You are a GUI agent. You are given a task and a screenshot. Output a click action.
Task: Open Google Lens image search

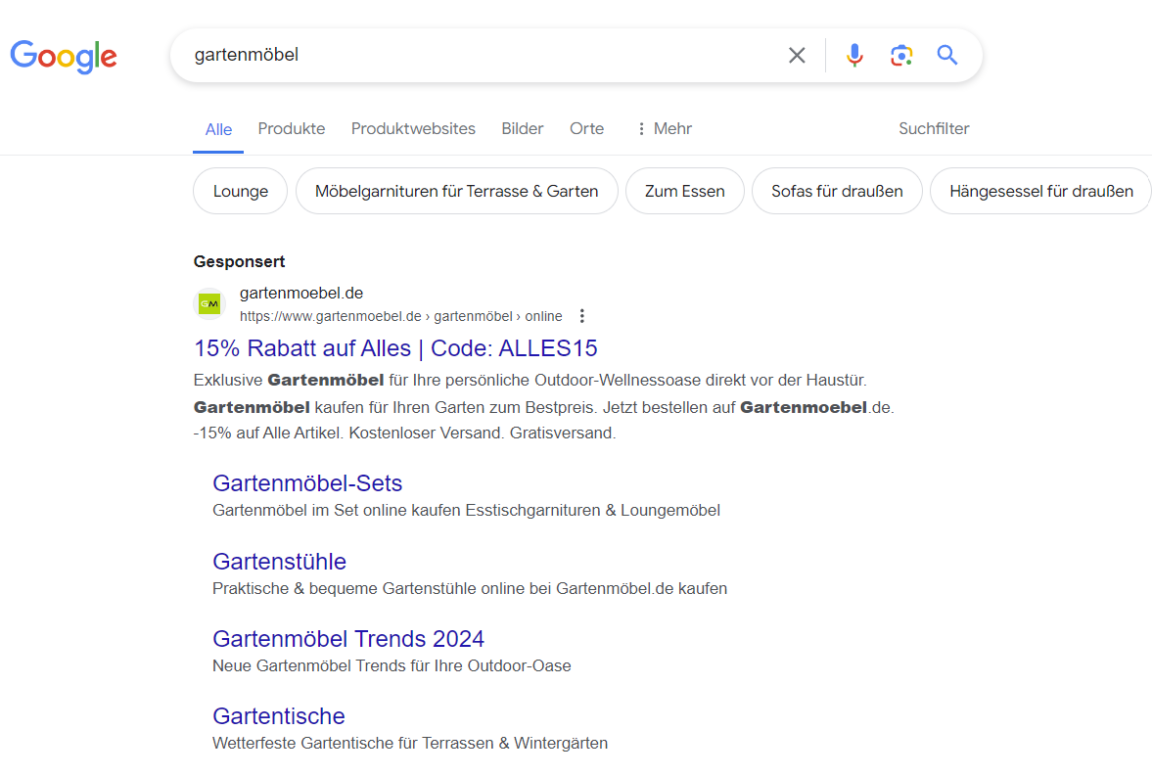901,56
